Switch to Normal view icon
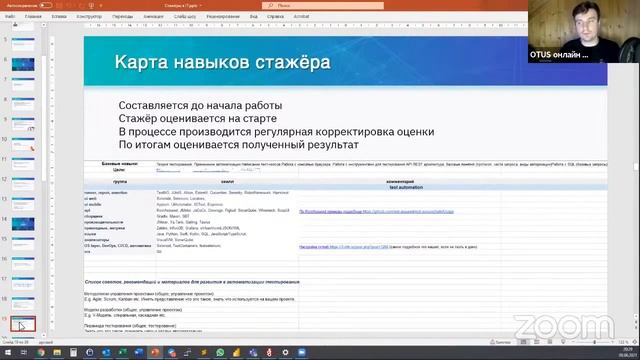 click(x=524, y=342)
